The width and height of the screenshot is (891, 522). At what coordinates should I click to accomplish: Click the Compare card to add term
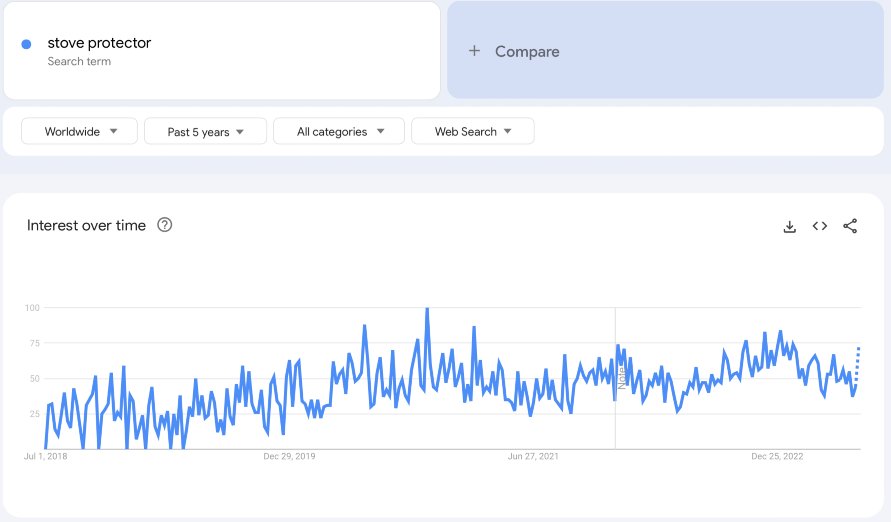(665, 50)
